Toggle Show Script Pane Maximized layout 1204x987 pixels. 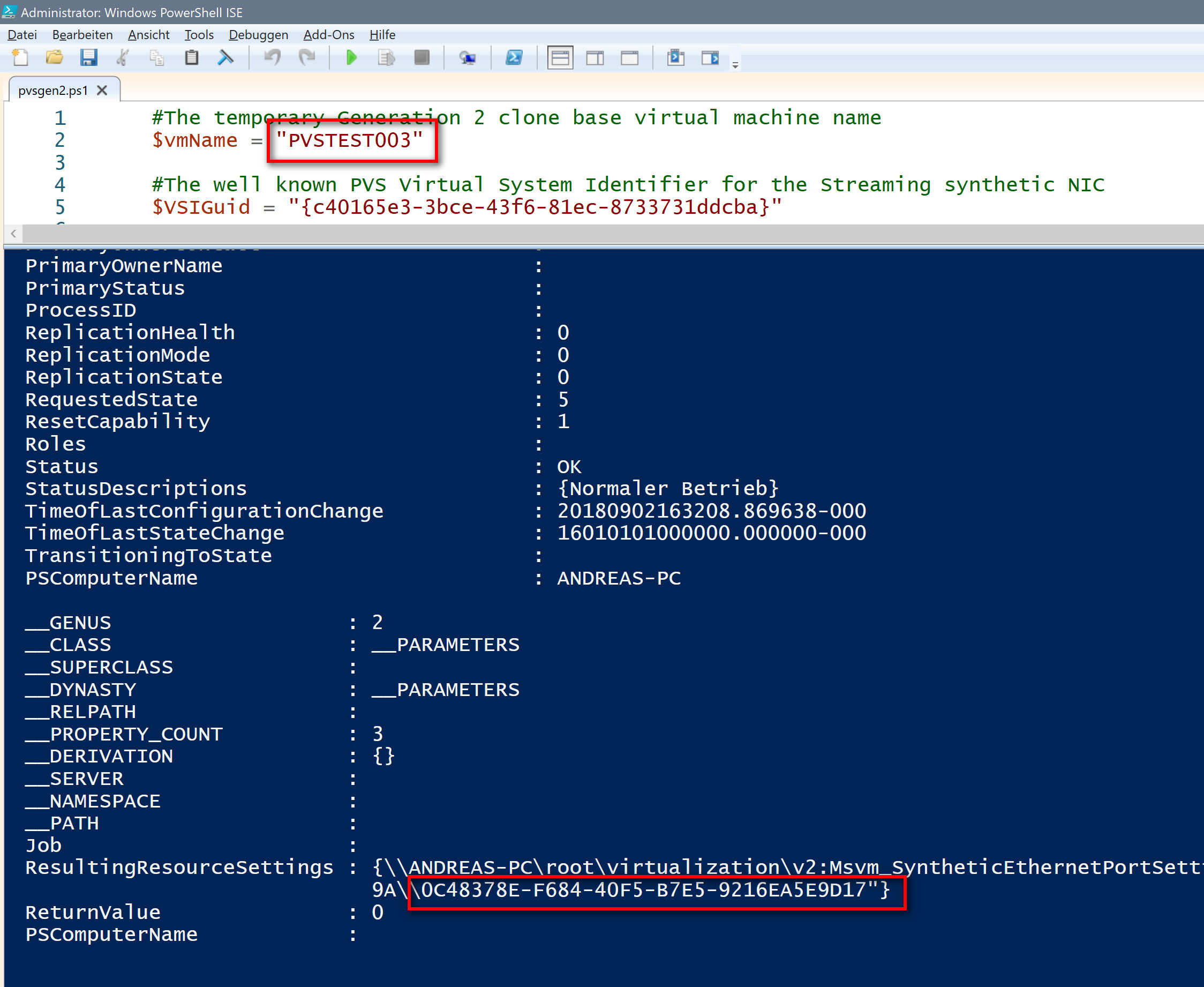tap(629, 57)
